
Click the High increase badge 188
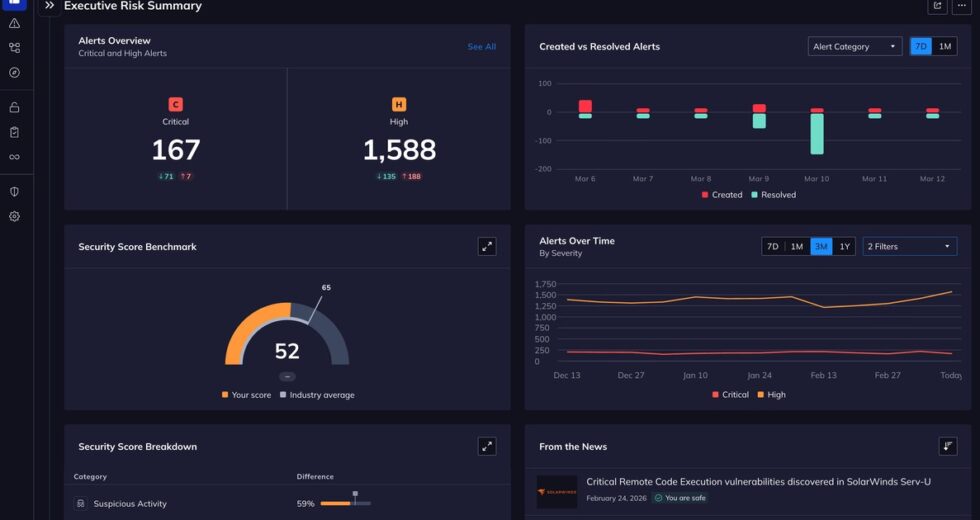click(411, 176)
